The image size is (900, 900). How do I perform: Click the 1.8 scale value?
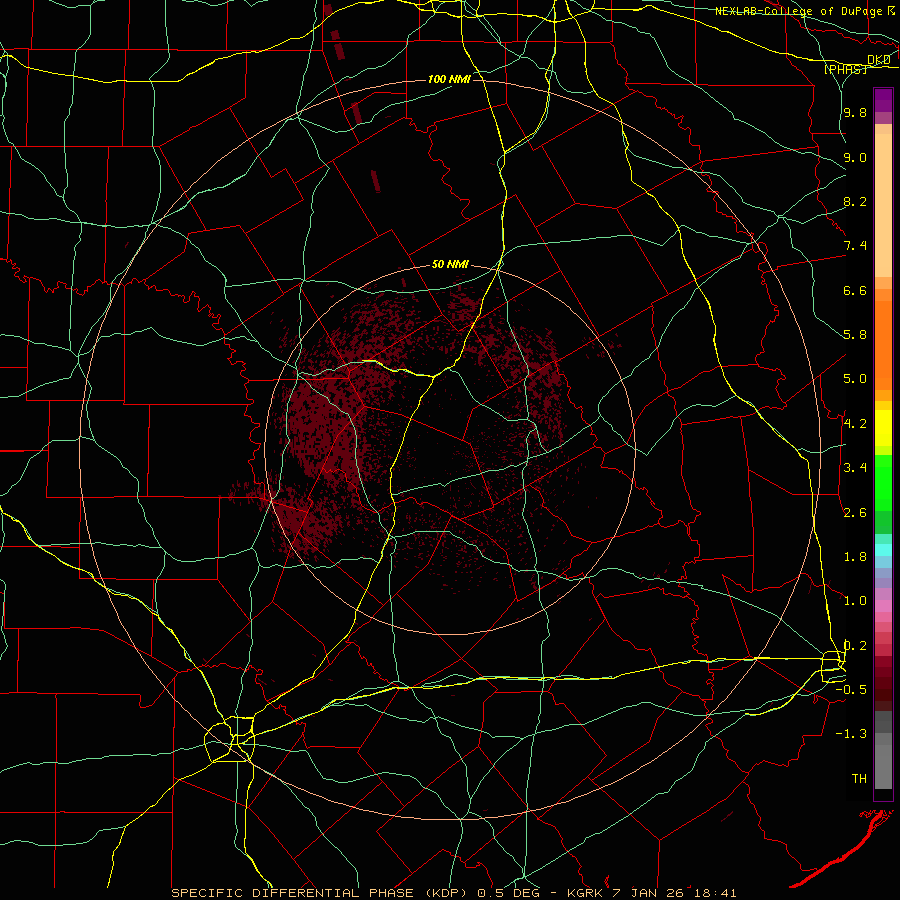(855, 557)
